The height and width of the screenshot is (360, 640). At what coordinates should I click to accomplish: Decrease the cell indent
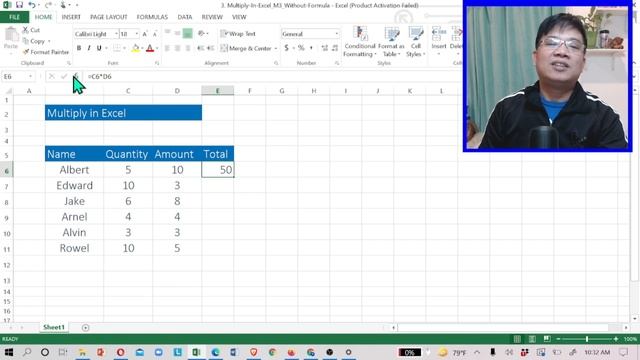coord(200,48)
